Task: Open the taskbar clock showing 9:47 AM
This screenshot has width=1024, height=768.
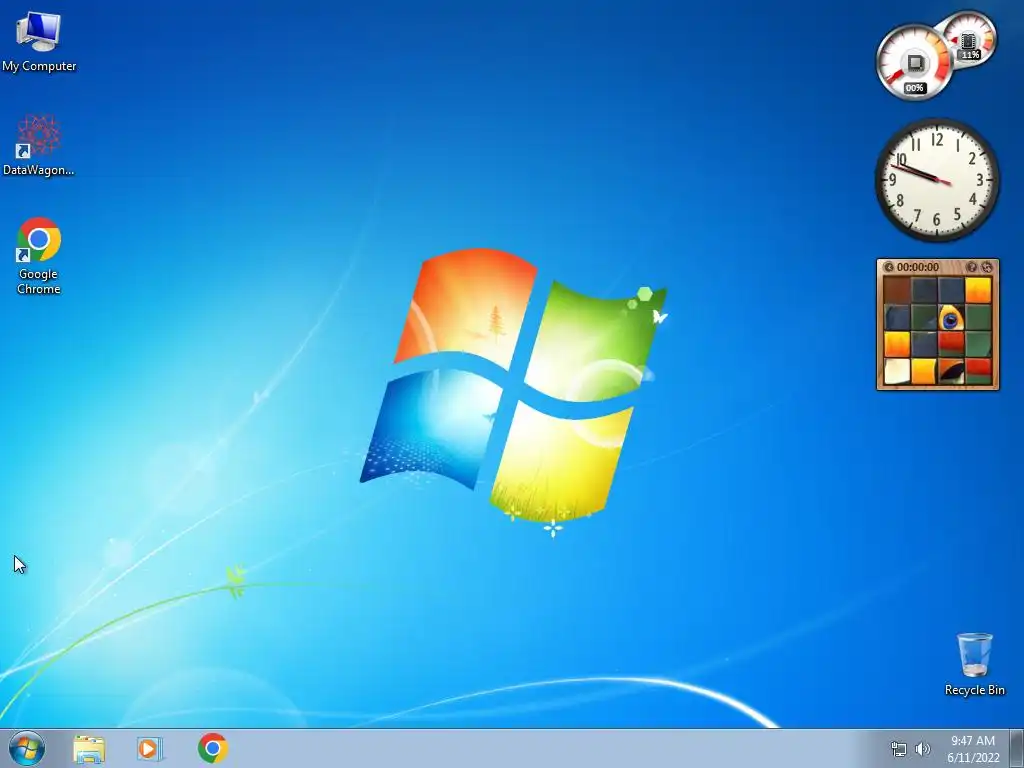Action: [x=973, y=749]
